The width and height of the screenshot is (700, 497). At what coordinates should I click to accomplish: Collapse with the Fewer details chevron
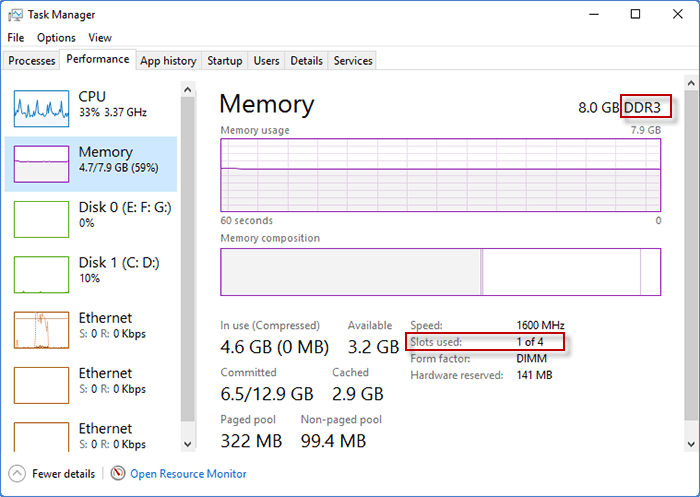tap(18, 473)
